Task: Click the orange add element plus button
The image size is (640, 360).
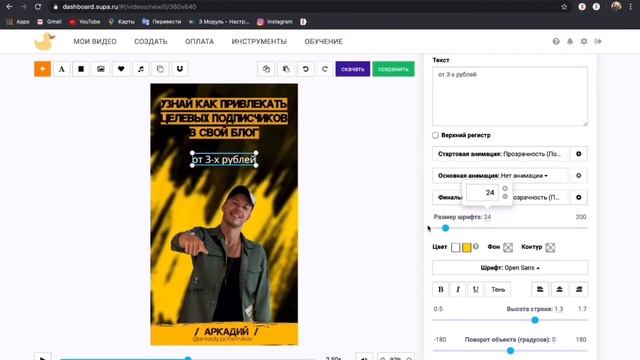Action: [x=42, y=69]
